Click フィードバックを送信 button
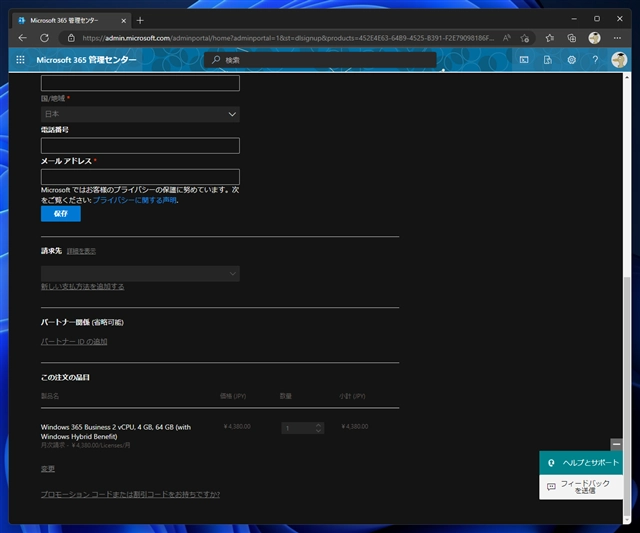The height and width of the screenshot is (533, 640). click(x=581, y=486)
